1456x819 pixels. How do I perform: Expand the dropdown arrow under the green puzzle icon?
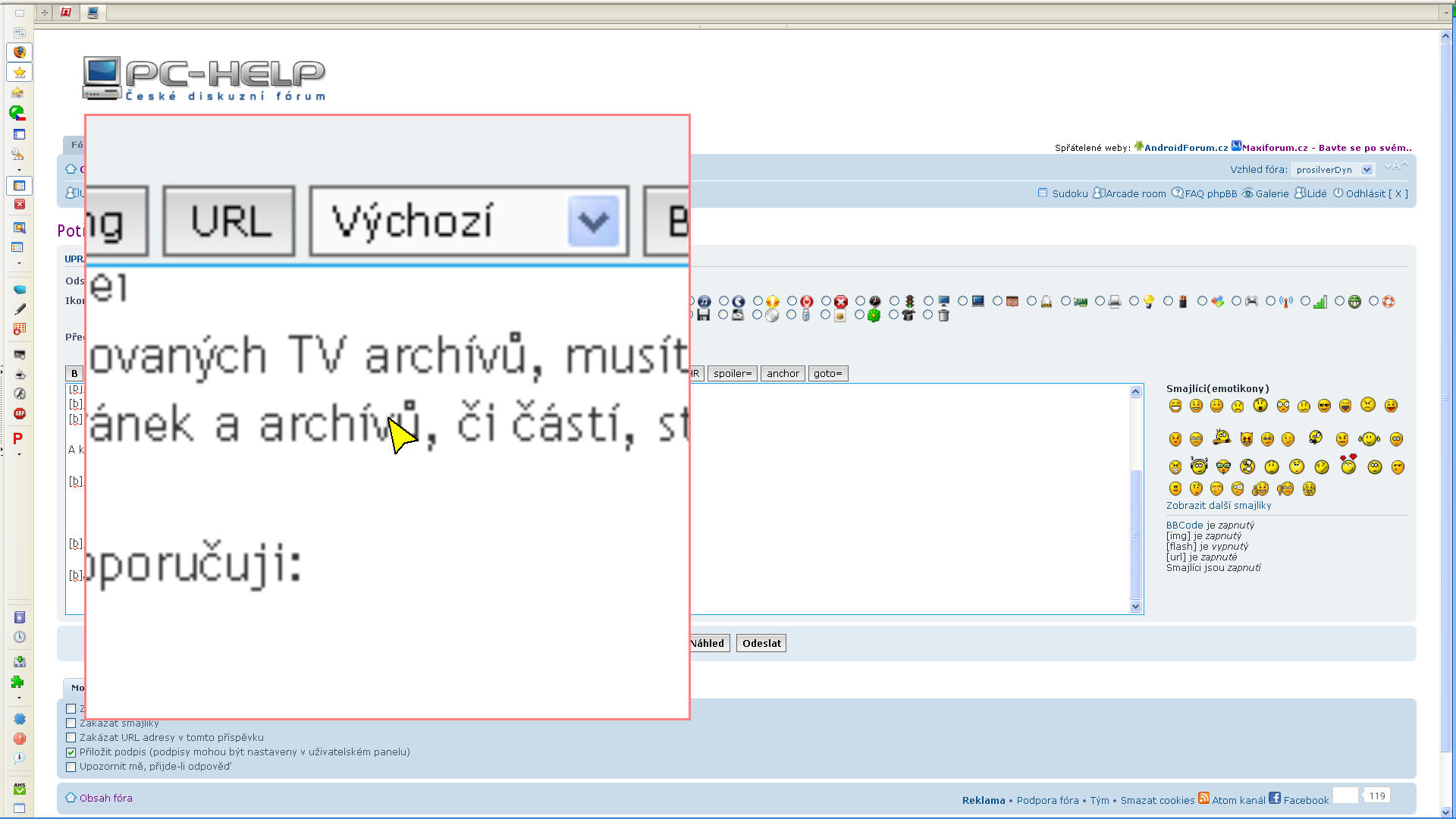click(x=19, y=698)
